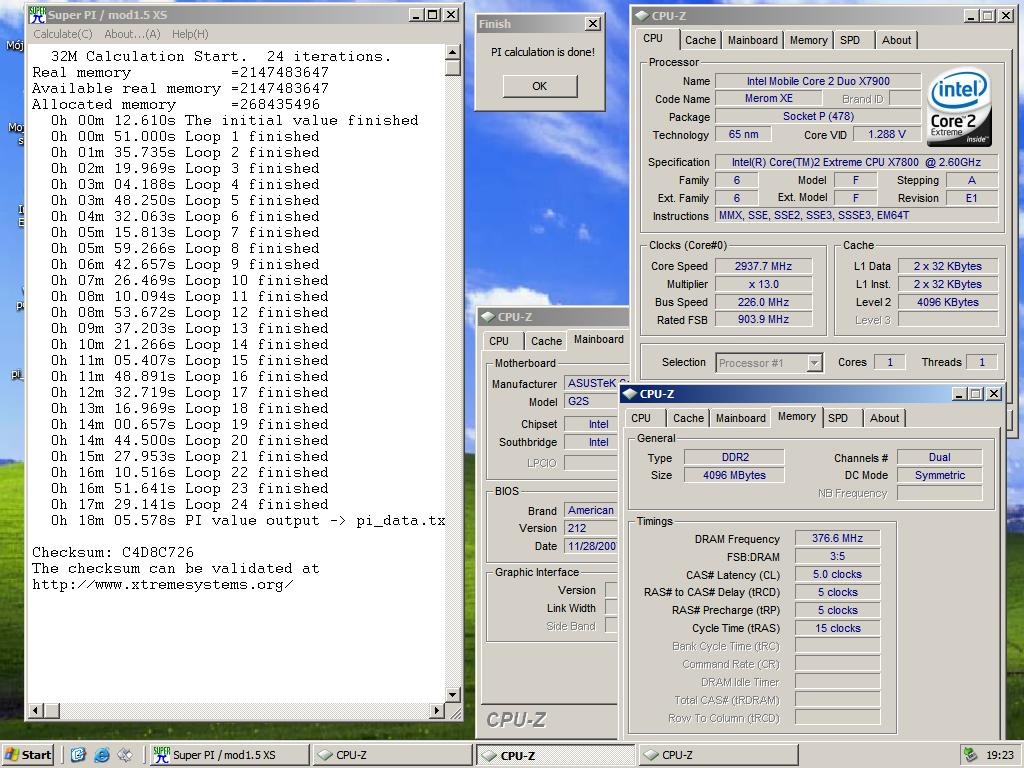
Task: Click the Super PI title bar icon
Action: point(37,14)
